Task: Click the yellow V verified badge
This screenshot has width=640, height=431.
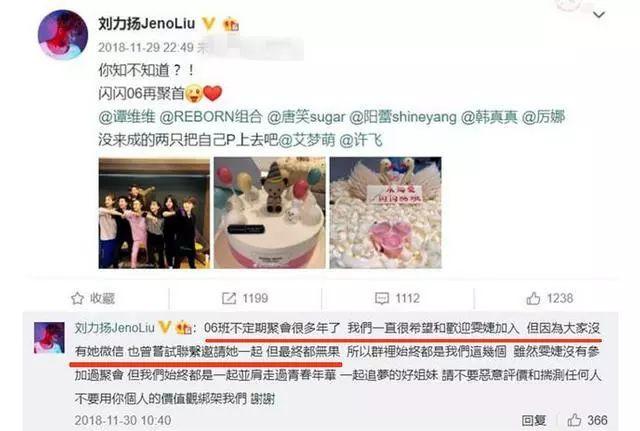Action: tap(209, 24)
